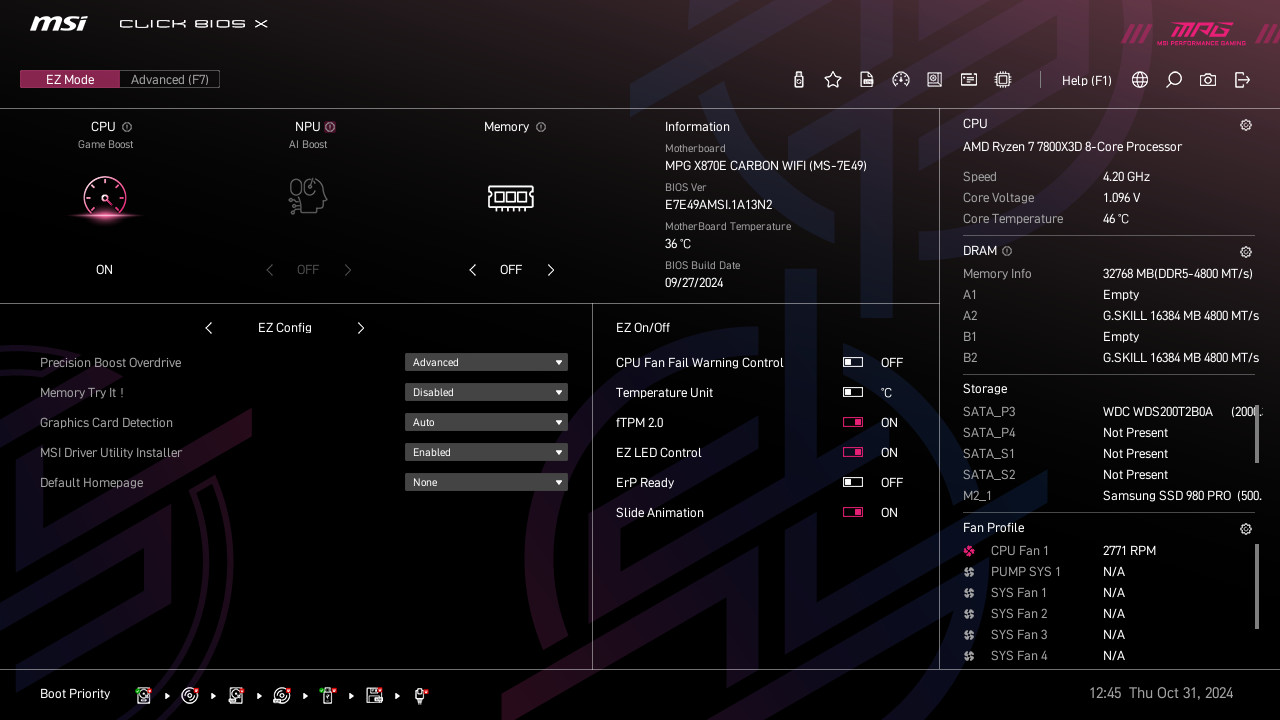Image resolution: width=1280 pixels, height=720 pixels.
Task: Enable ErP Ready switch
Action: pos(853,483)
